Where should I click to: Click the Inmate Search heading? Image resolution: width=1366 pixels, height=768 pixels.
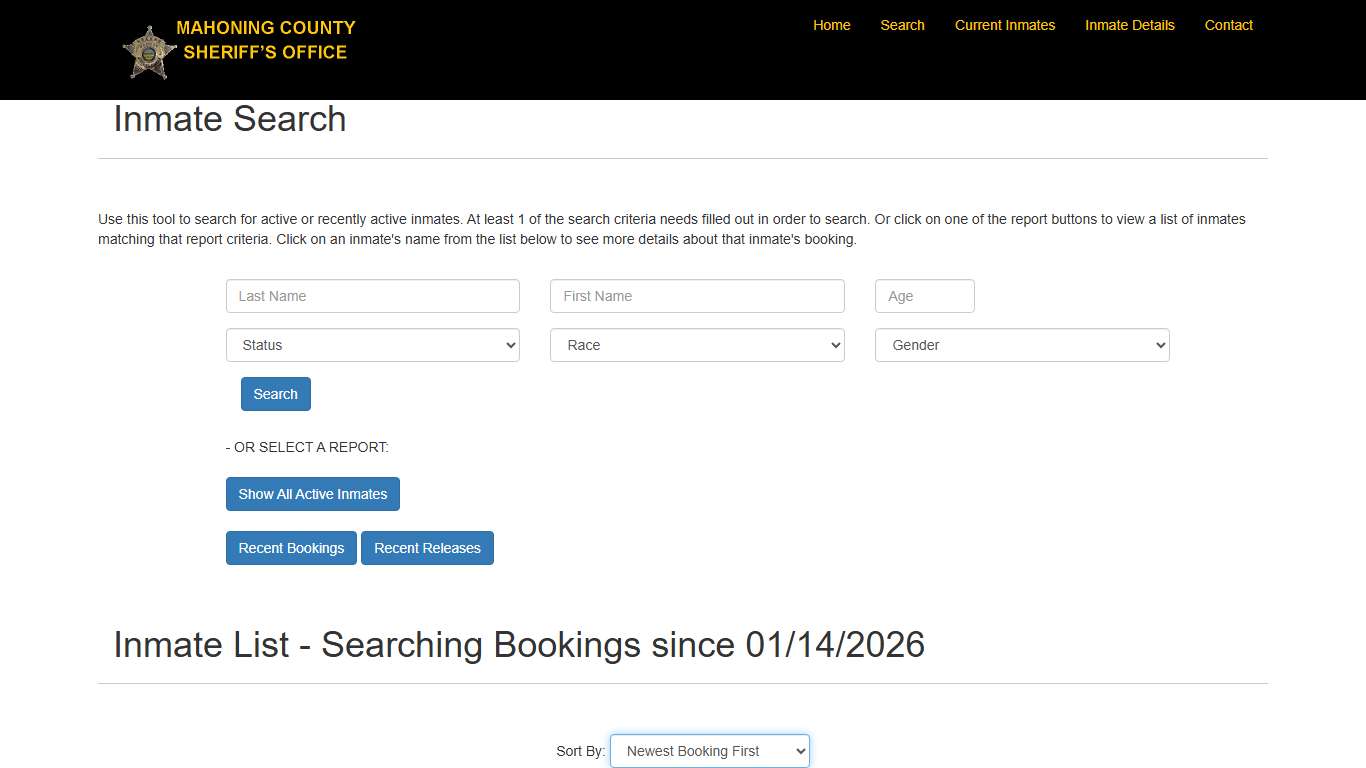tap(229, 119)
